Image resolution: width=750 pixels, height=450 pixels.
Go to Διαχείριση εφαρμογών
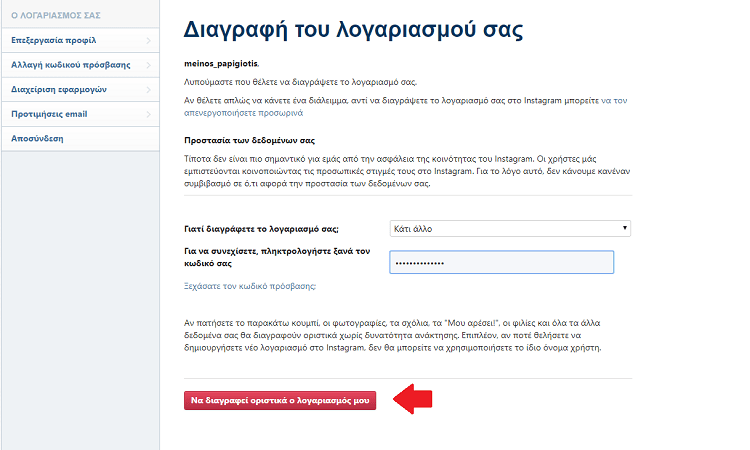(x=80, y=89)
